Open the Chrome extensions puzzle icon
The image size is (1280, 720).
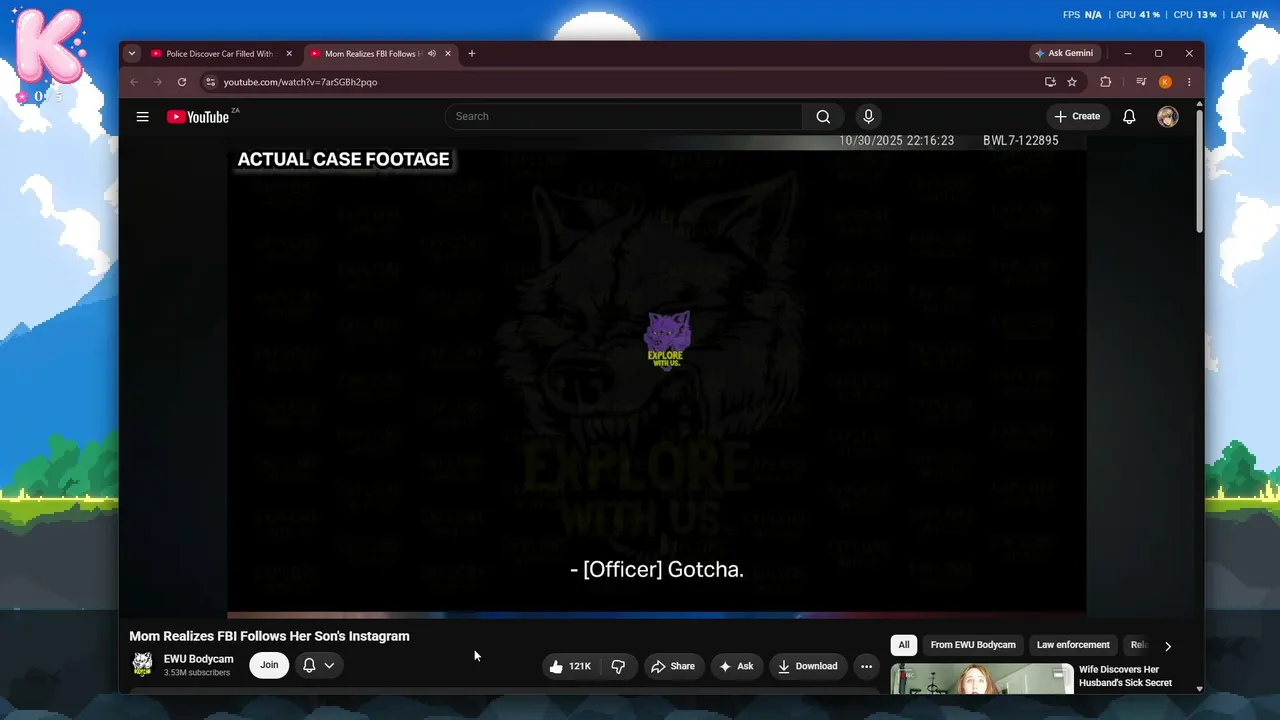[x=1105, y=82]
